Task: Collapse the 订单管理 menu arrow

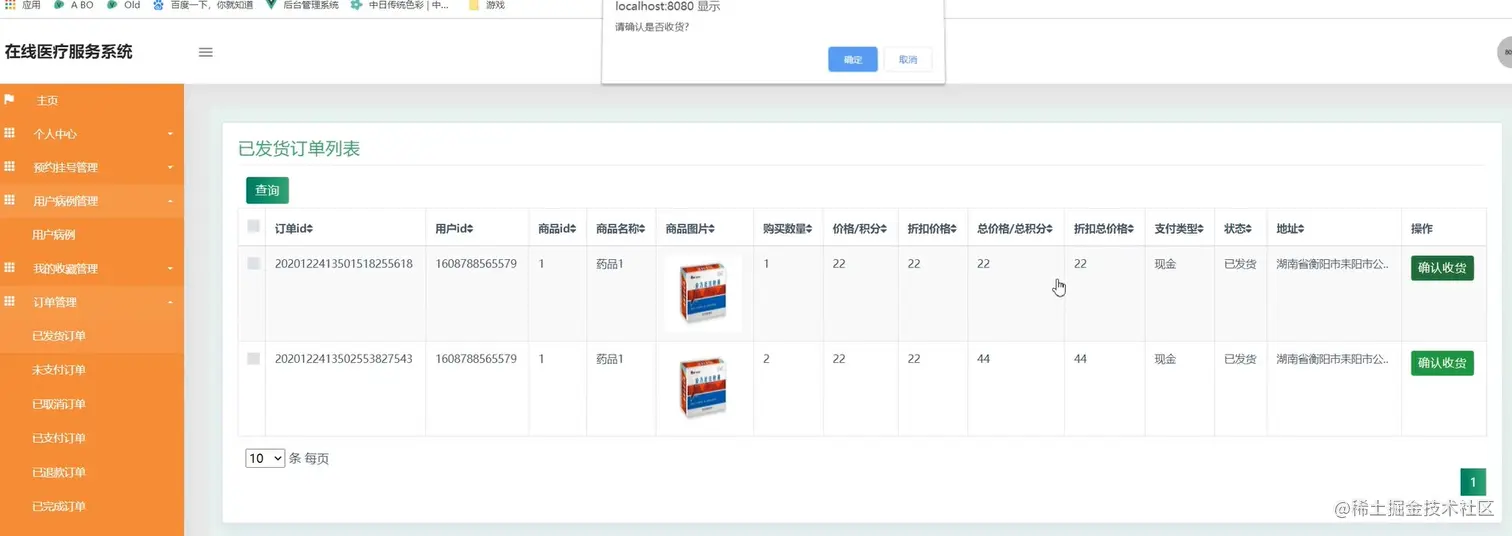Action: pos(170,302)
